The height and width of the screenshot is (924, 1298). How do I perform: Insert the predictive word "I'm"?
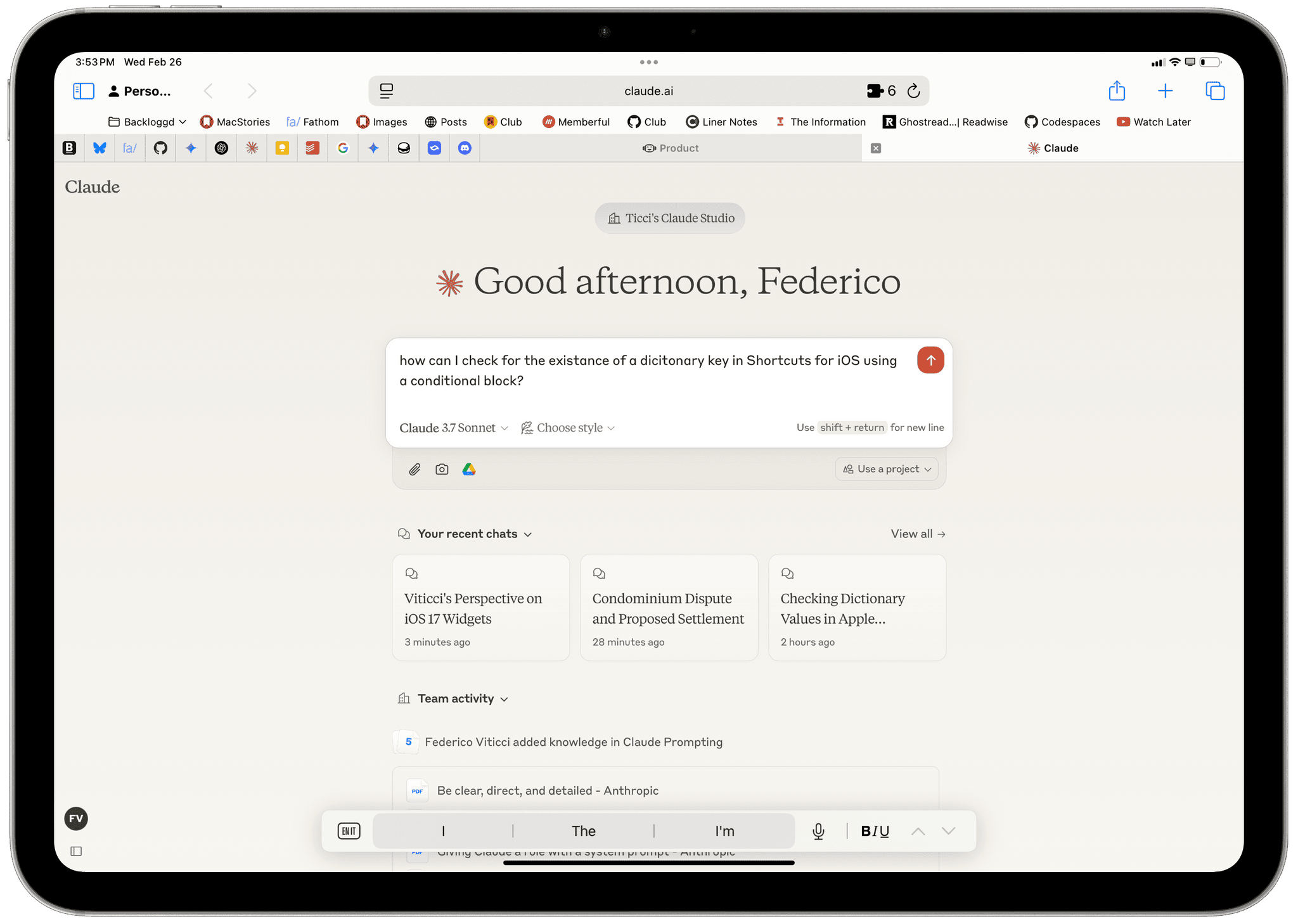724,831
